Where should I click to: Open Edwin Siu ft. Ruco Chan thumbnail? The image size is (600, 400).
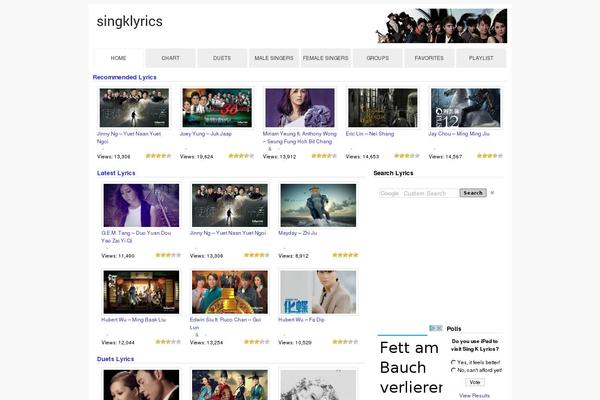click(230, 292)
